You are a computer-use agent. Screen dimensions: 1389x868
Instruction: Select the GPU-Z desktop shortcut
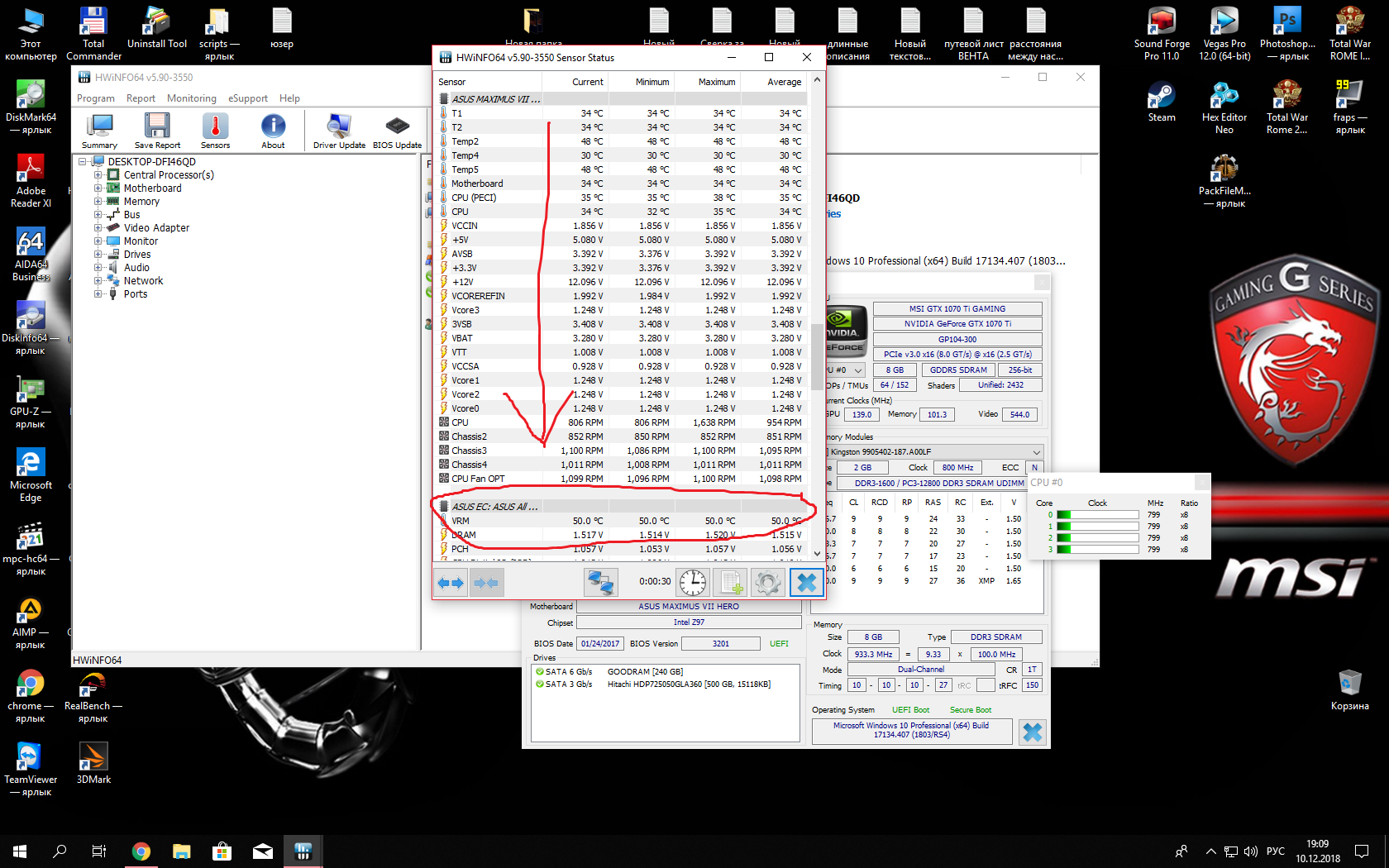31,402
